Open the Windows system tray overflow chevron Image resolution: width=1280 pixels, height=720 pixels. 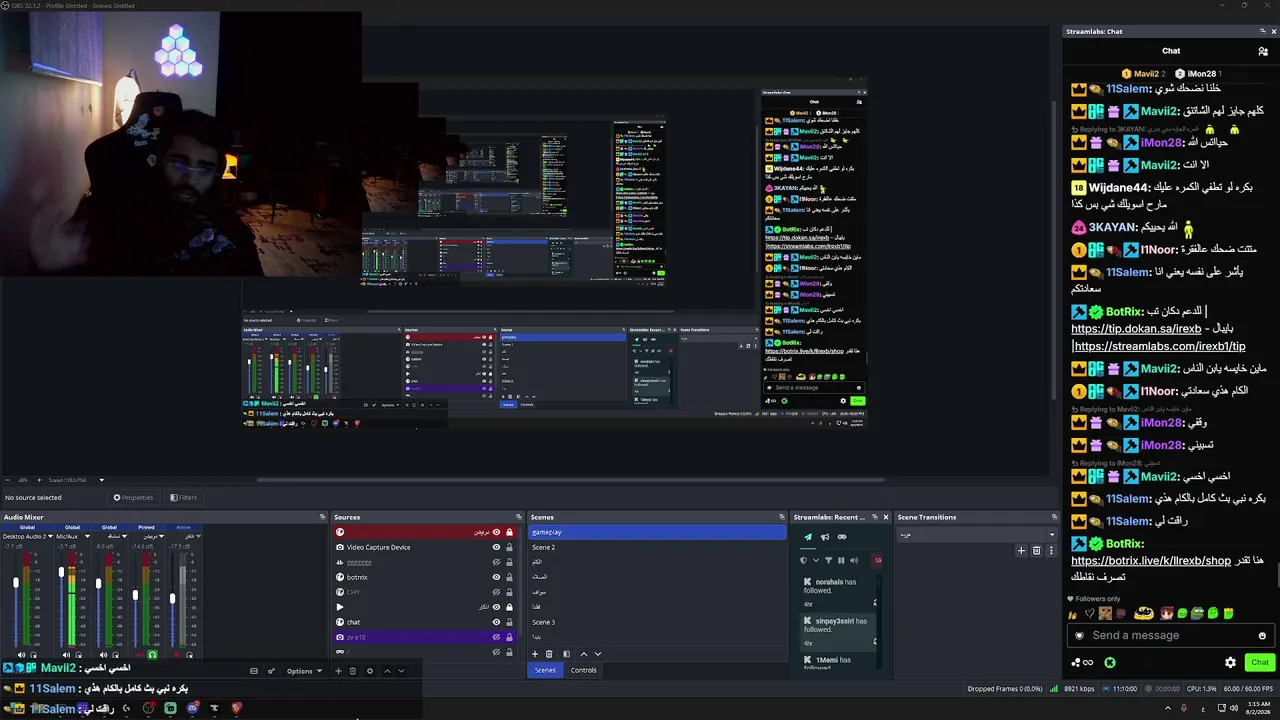[1167, 708]
